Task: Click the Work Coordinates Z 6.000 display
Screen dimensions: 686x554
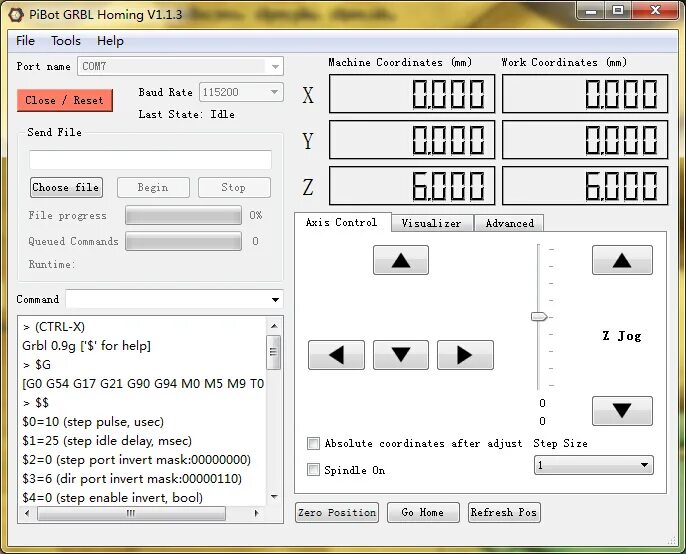Action: (x=585, y=186)
